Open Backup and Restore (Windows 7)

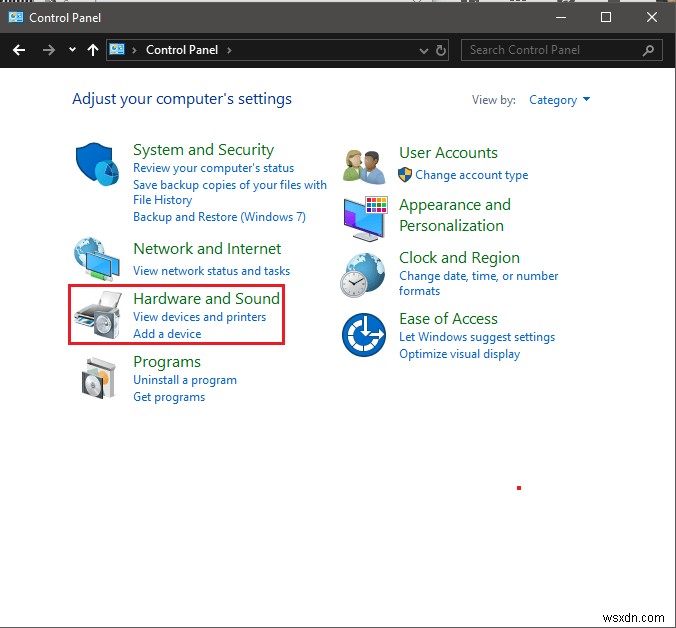(x=219, y=216)
